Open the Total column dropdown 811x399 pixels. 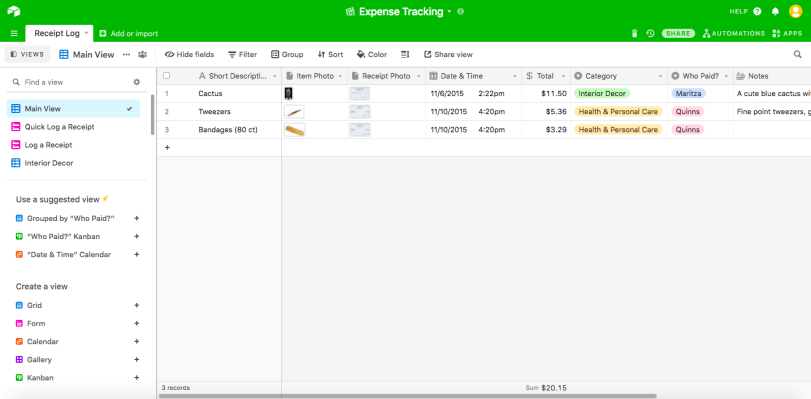(563, 76)
